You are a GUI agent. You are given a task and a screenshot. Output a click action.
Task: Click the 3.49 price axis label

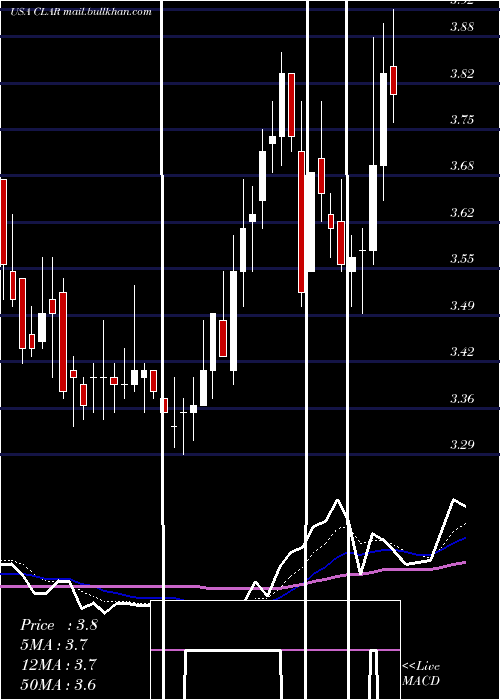click(x=462, y=305)
